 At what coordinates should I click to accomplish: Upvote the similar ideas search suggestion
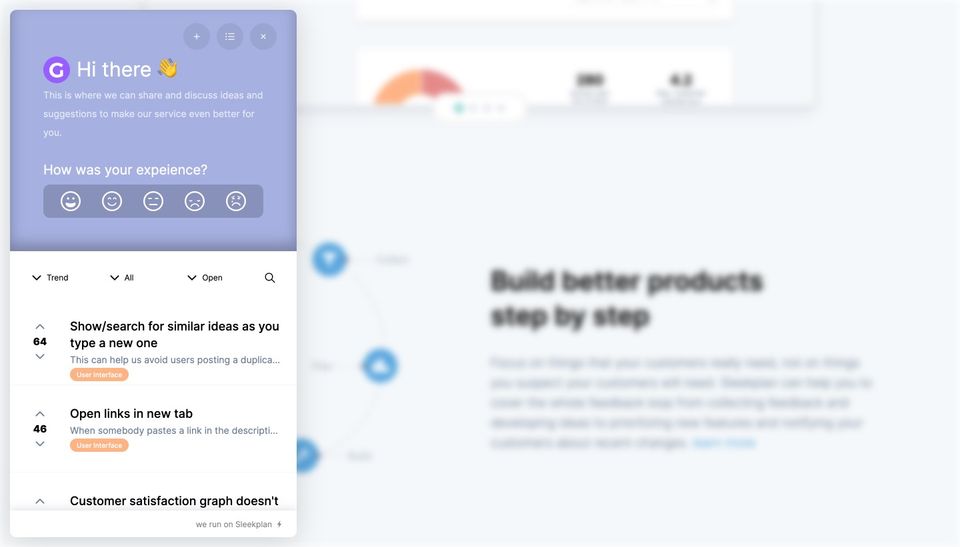[40, 326]
